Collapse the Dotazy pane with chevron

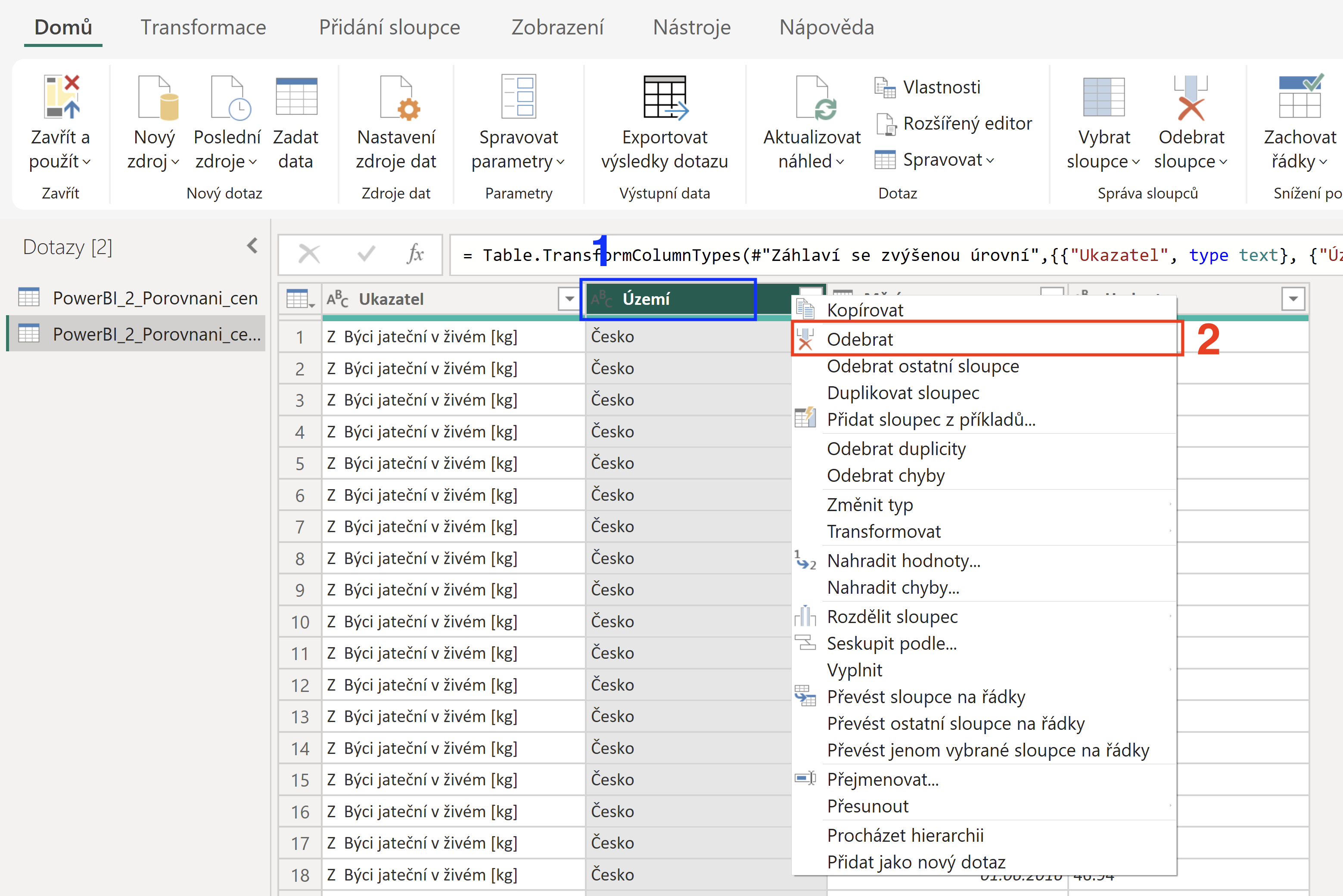point(252,246)
